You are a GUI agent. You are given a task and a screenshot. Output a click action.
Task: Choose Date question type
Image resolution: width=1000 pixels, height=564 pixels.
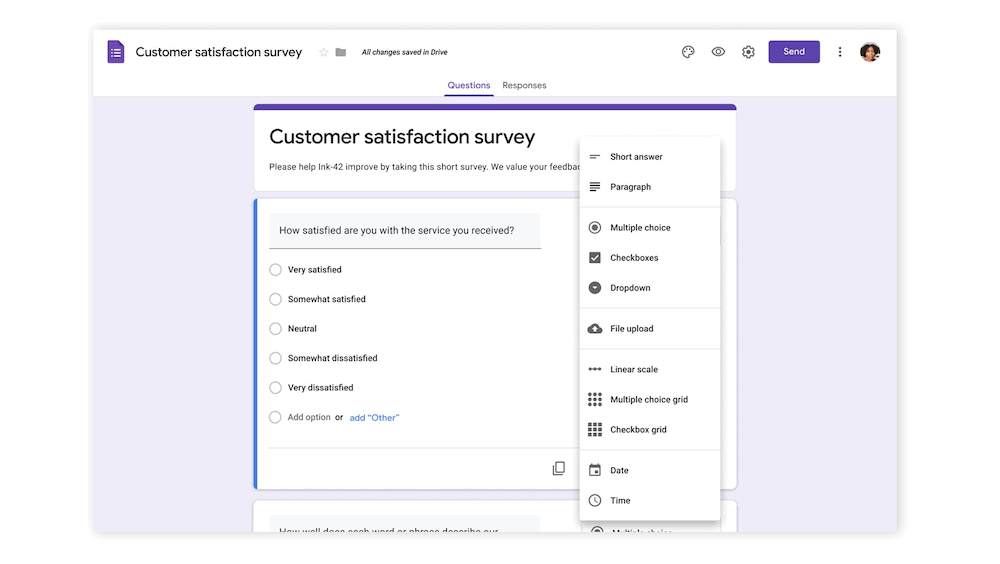click(650, 470)
